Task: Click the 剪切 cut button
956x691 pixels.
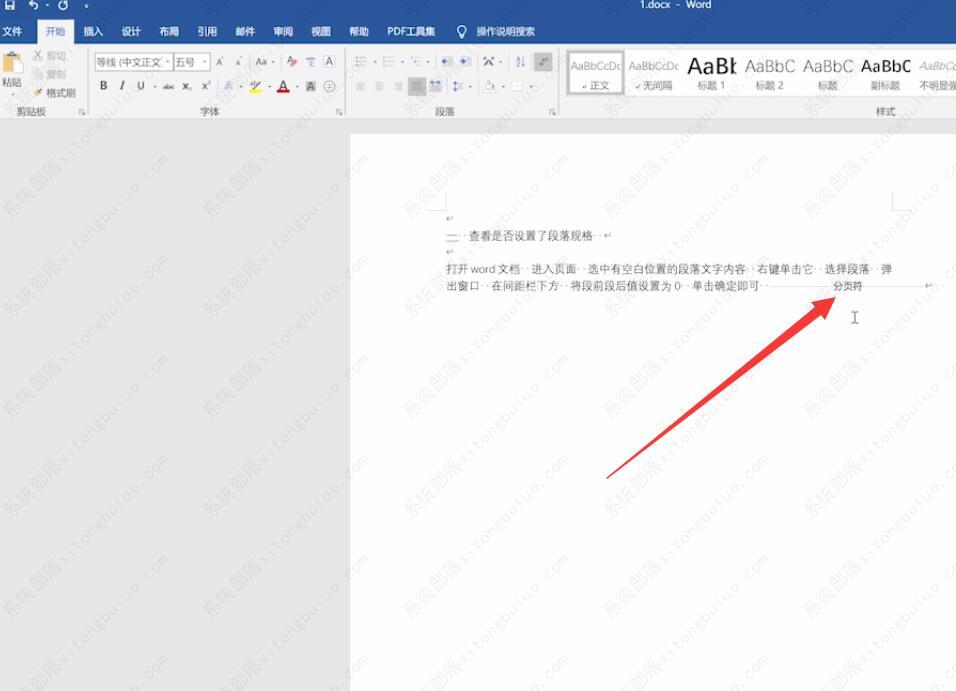Action: tap(50, 56)
